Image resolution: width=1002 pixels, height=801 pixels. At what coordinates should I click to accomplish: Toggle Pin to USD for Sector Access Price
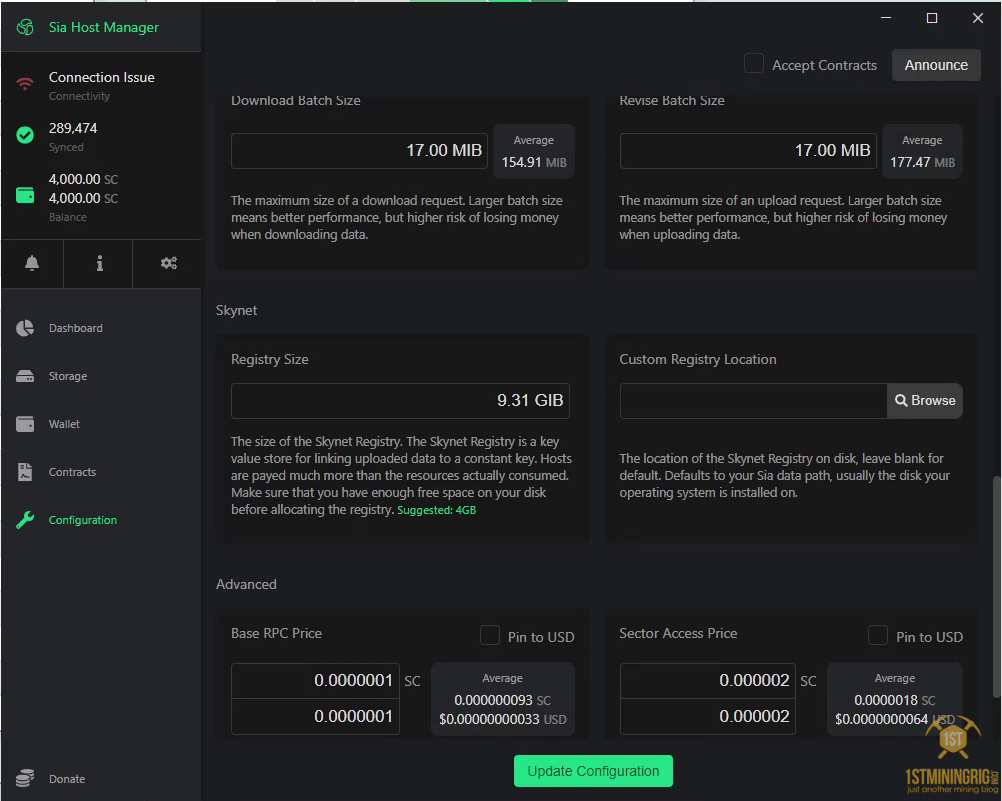point(877,635)
